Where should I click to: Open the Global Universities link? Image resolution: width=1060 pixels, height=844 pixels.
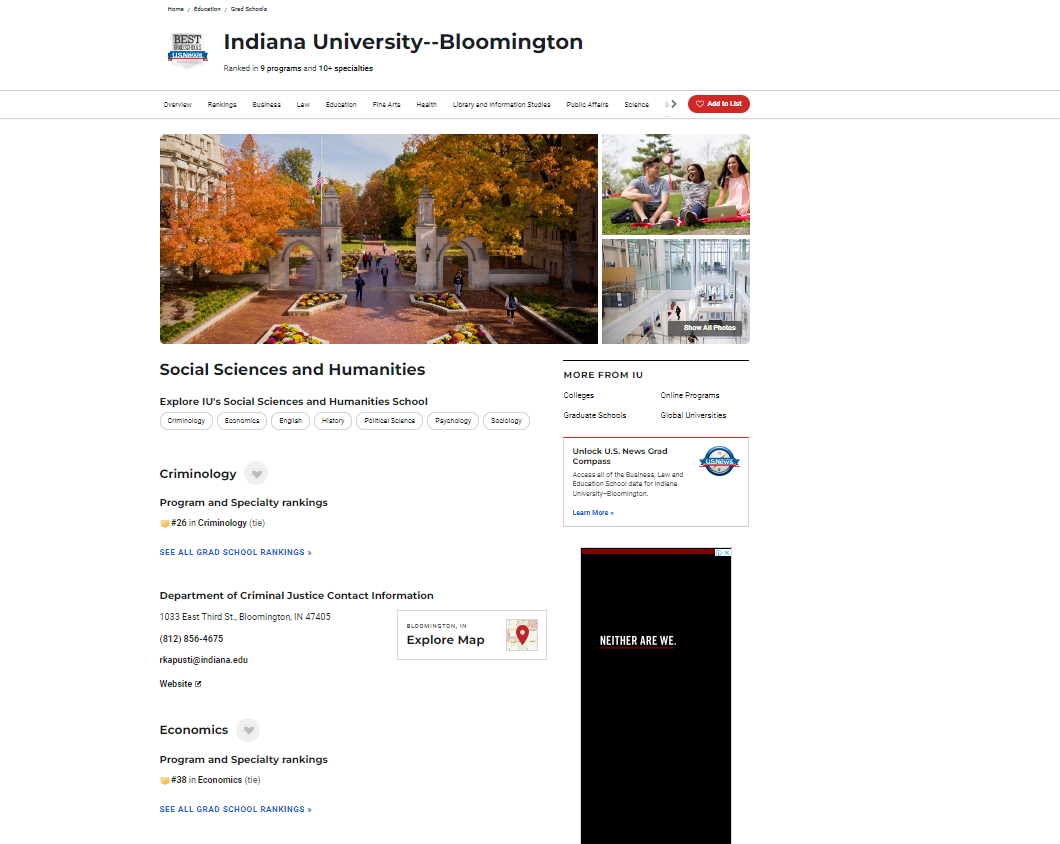click(693, 415)
